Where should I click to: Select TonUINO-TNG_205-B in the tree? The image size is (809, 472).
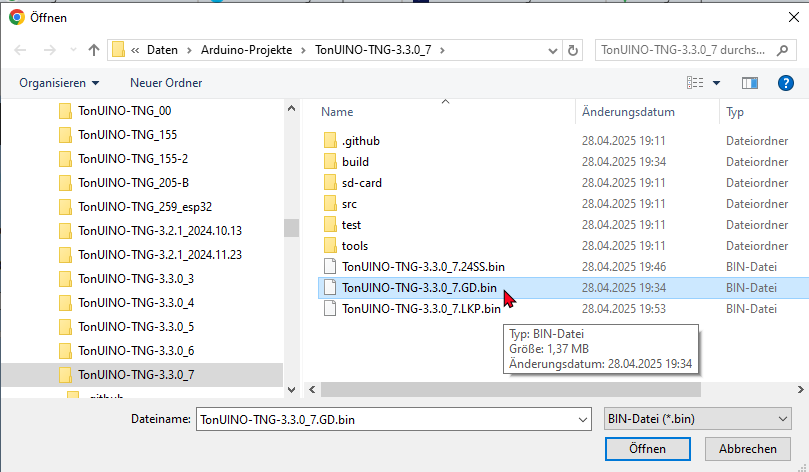(x=133, y=183)
